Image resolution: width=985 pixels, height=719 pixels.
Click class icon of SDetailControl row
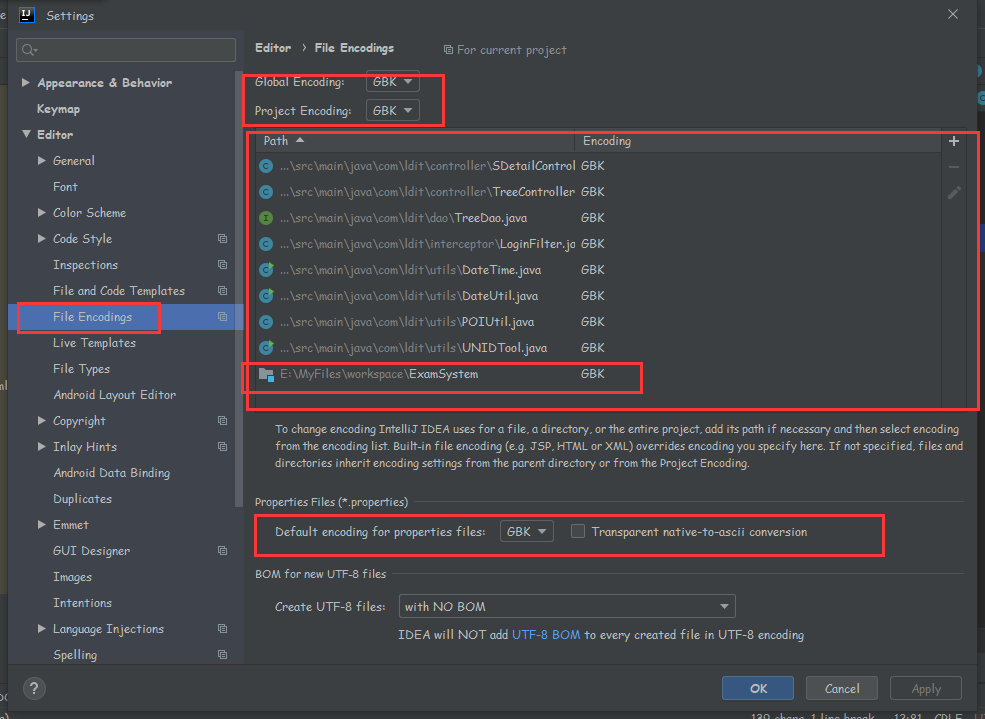pyautogui.click(x=266, y=166)
